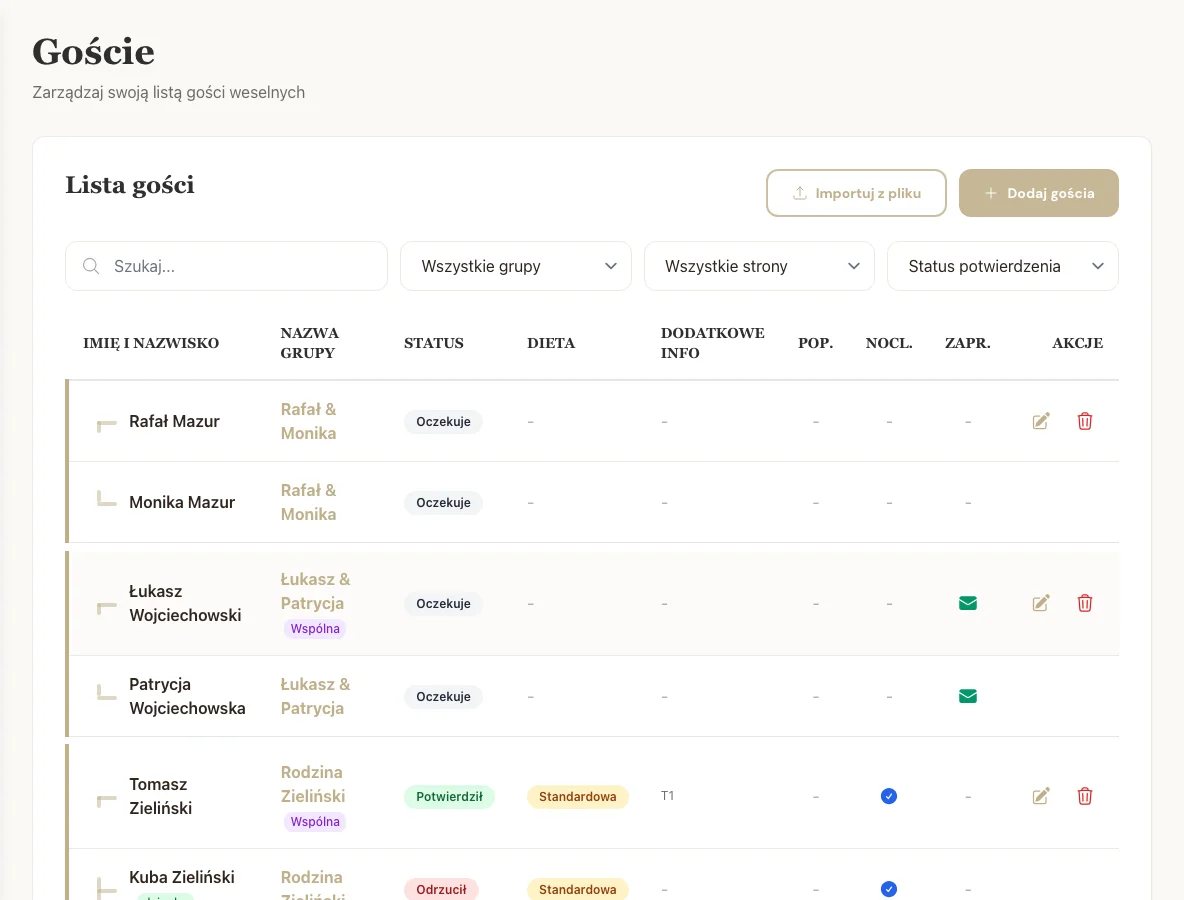Edit the Rafał Mazur guest entry
1184x900 pixels.
coord(1041,421)
